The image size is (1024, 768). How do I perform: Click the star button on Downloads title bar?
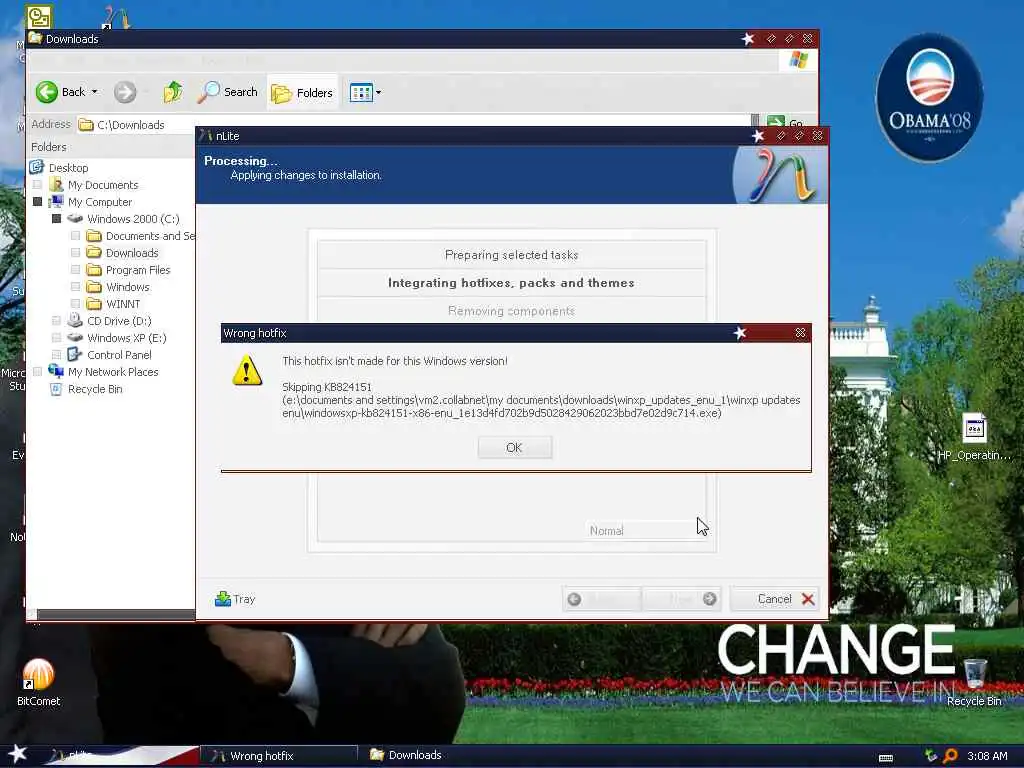coord(748,39)
